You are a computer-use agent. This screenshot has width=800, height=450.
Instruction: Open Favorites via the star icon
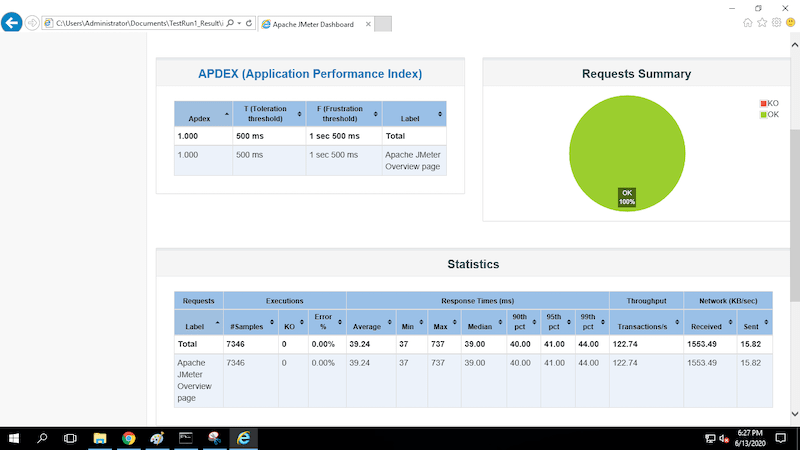coord(762,22)
